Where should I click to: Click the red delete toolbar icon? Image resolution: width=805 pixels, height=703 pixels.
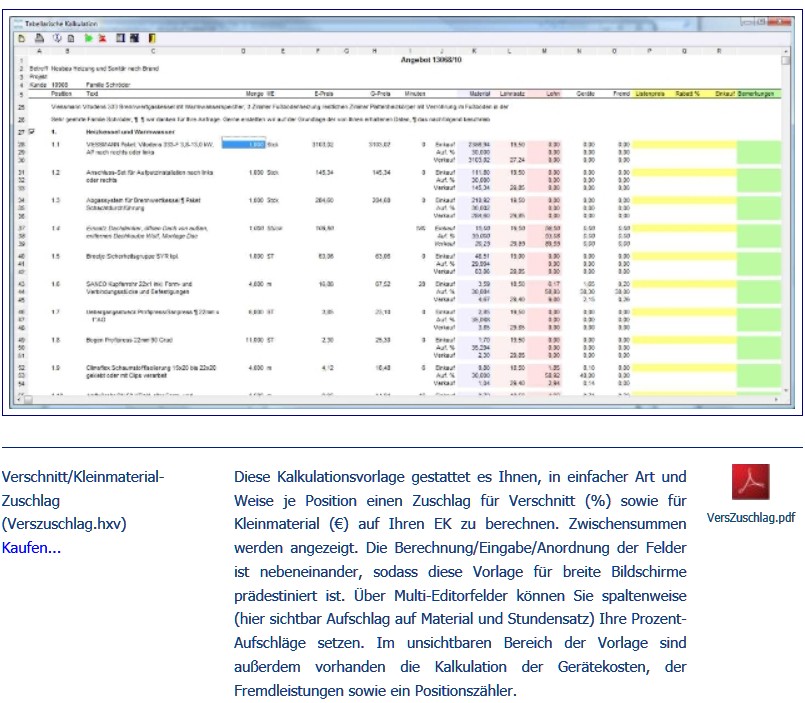point(103,38)
